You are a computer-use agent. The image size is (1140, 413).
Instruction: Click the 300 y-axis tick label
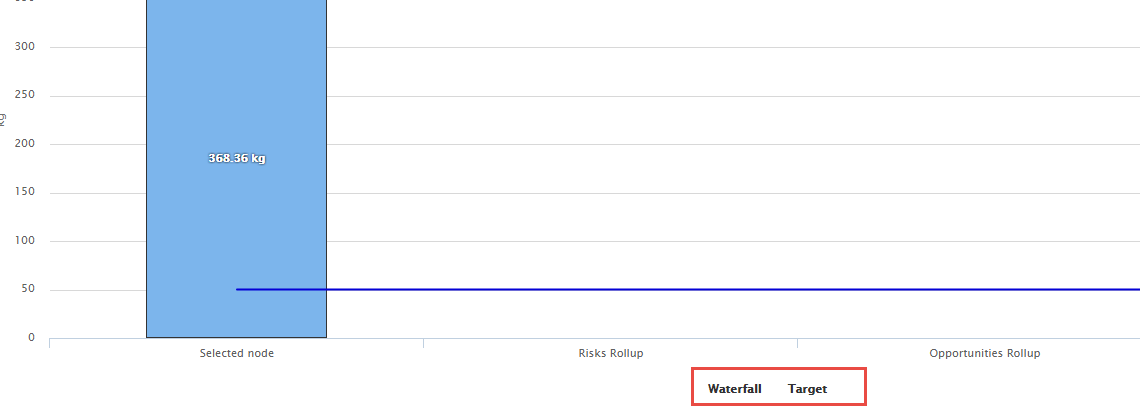[x=25, y=47]
